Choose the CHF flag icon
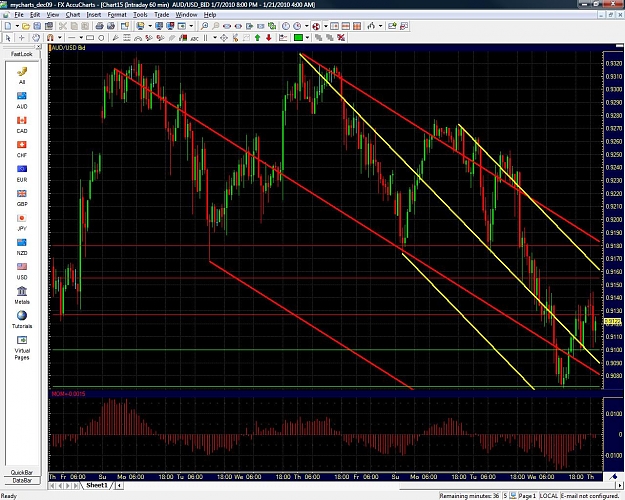Viewport: 625px width, 500px height. click(22, 145)
